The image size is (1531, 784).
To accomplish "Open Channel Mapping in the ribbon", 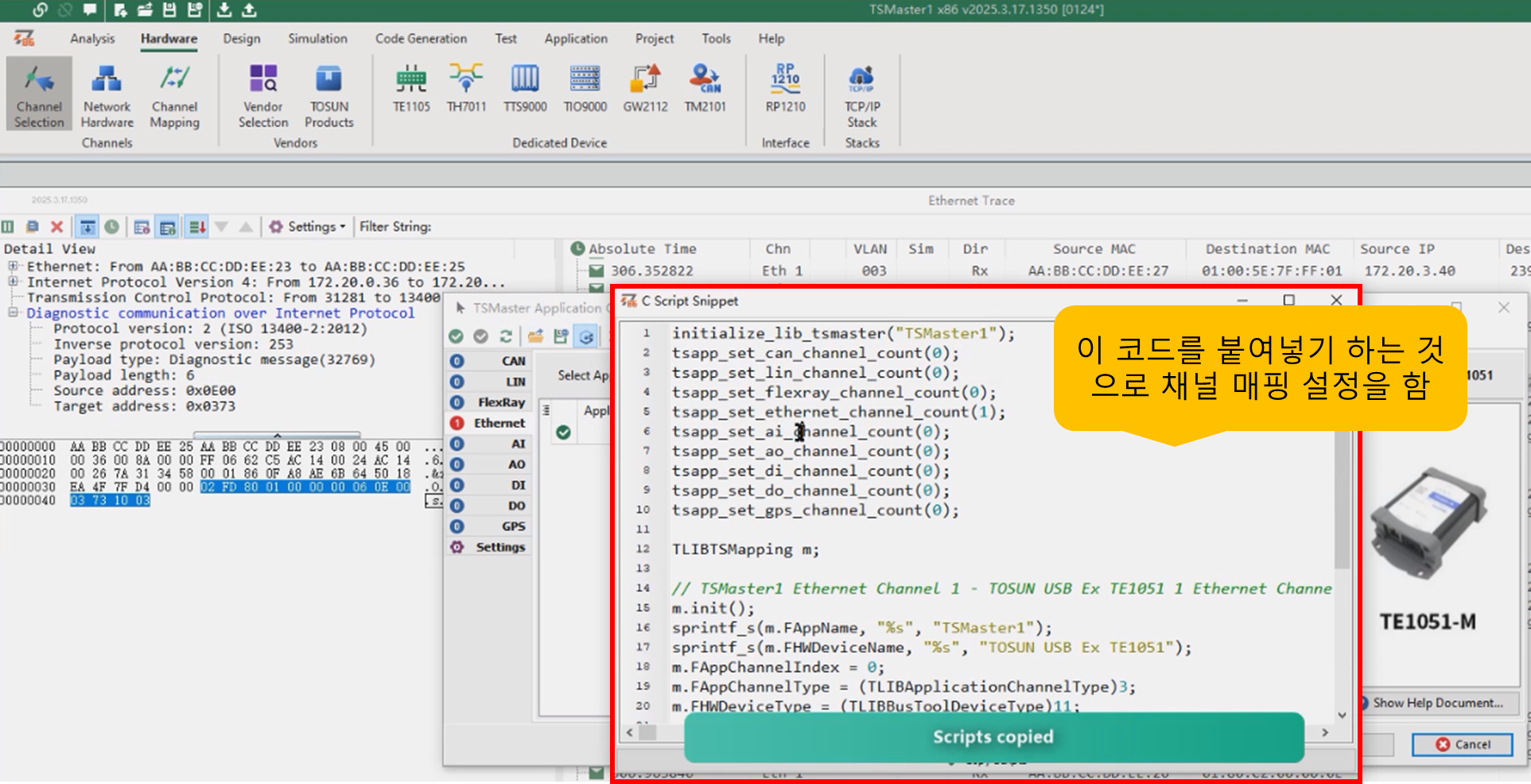I will point(174,95).
